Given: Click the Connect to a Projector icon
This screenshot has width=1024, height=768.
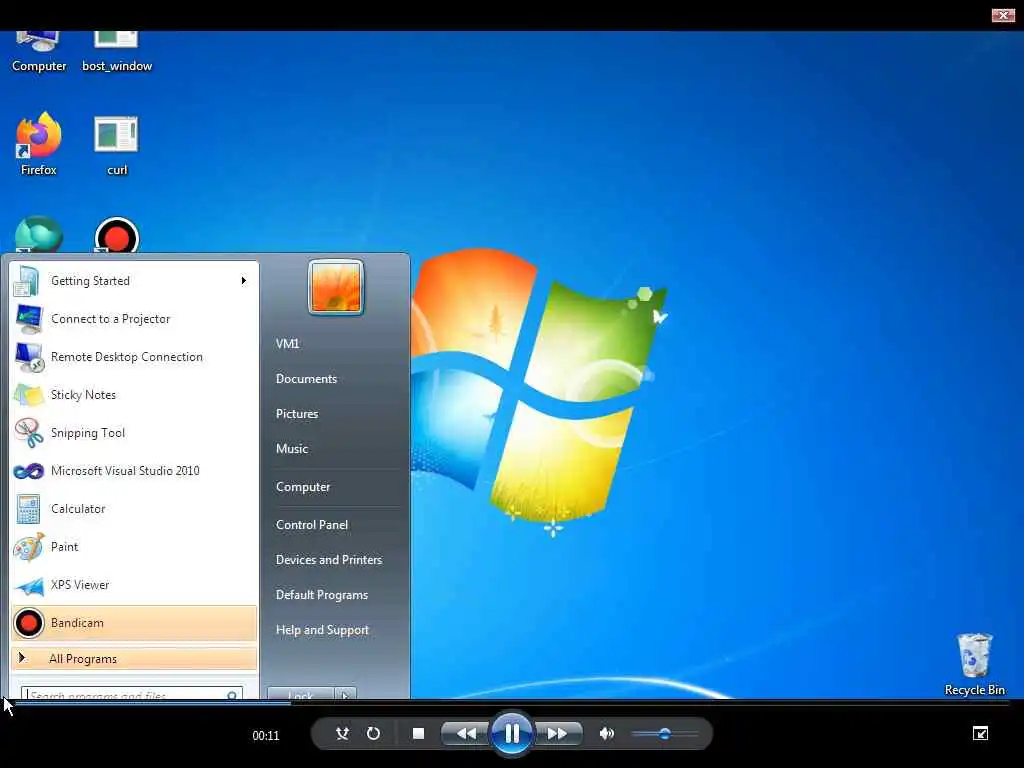Looking at the screenshot, I should [x=29, y=319].
